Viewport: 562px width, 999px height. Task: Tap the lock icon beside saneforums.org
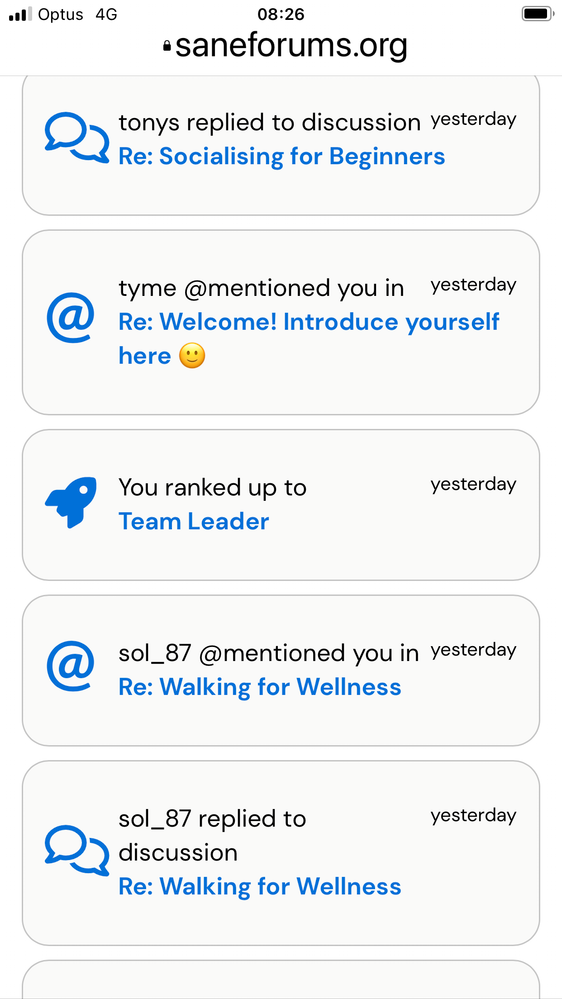(167, 46)
